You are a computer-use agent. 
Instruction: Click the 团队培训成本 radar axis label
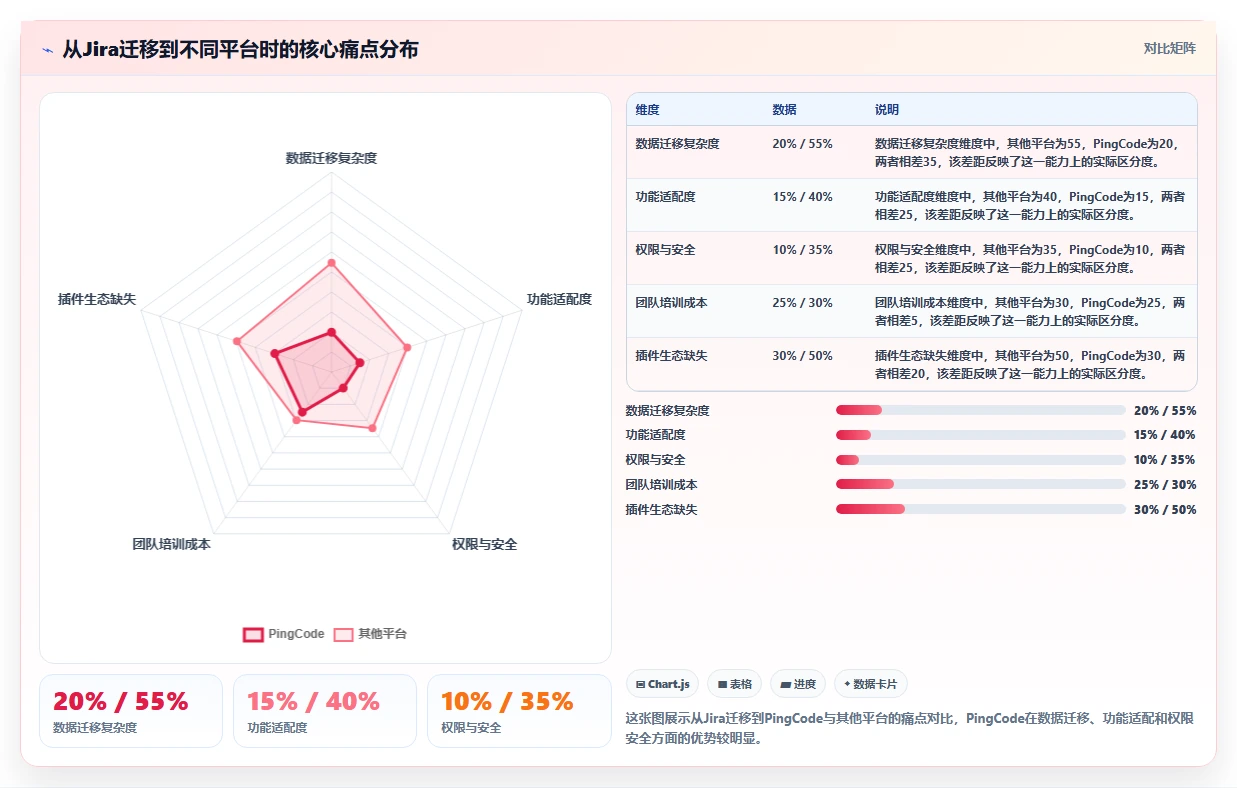pyautogui.click(x=171, y=545)
